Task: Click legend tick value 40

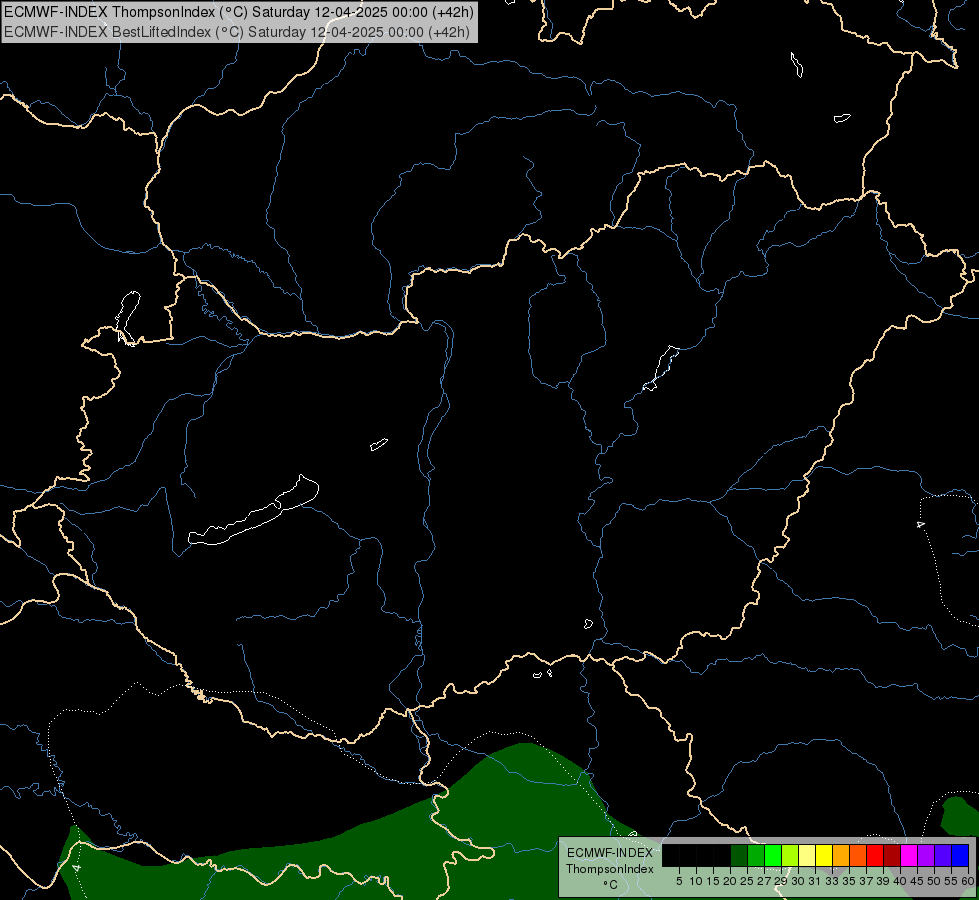Action: pos(900,881)
